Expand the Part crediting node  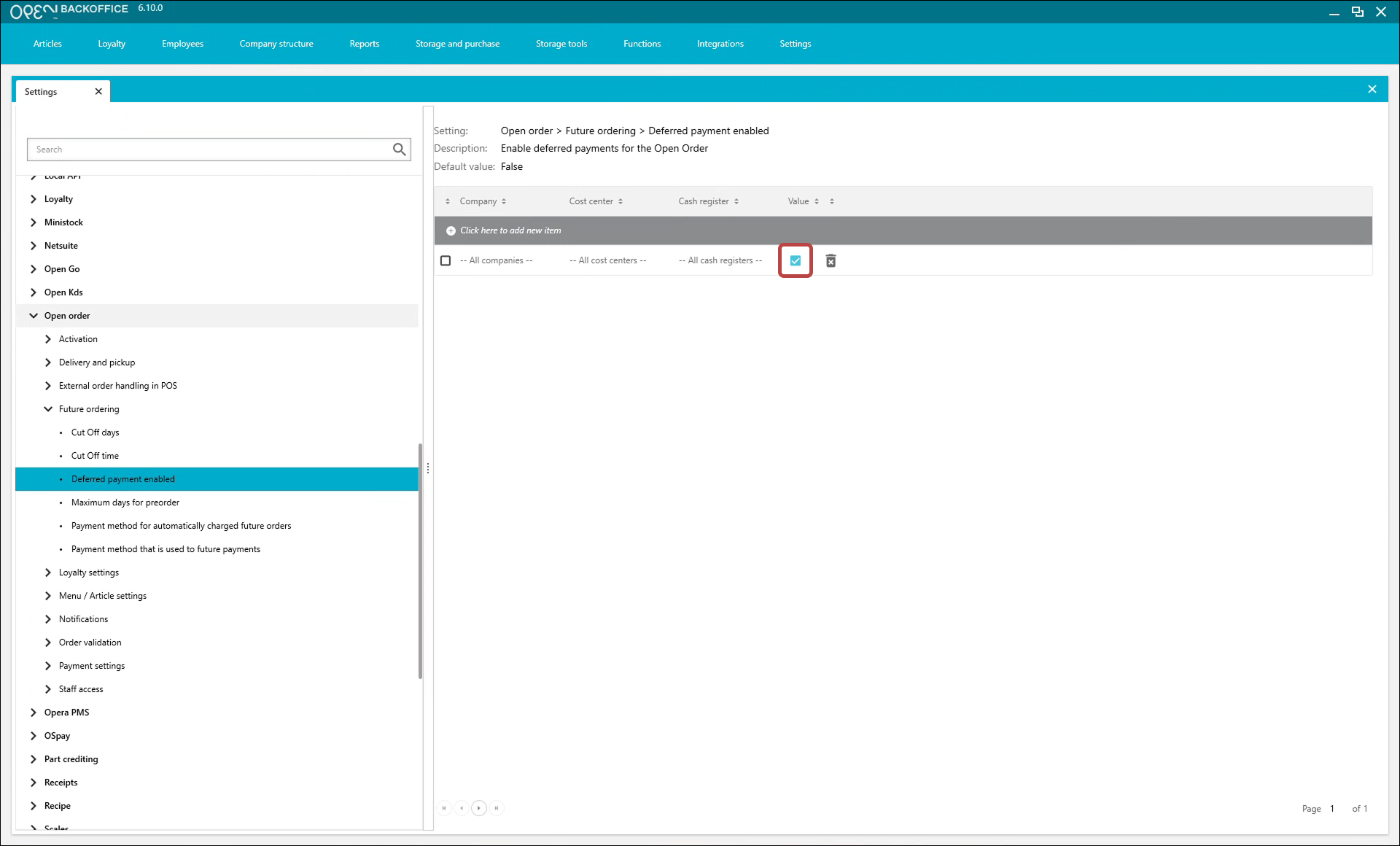pos(34,759)
